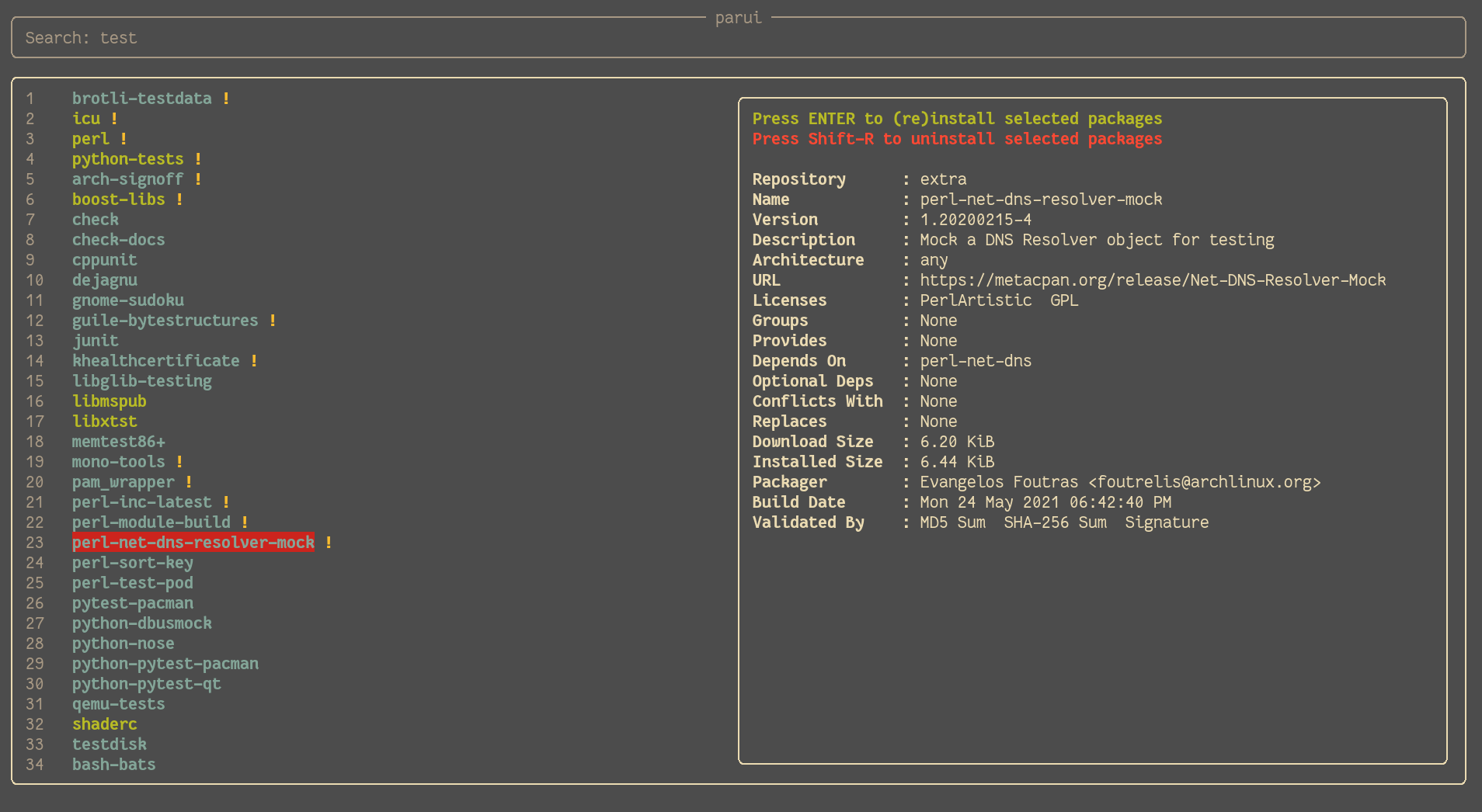
Task: Click the 'Press ENTER to (re)install' hint line
Action: pyautogui.click(x=957, y=119)
